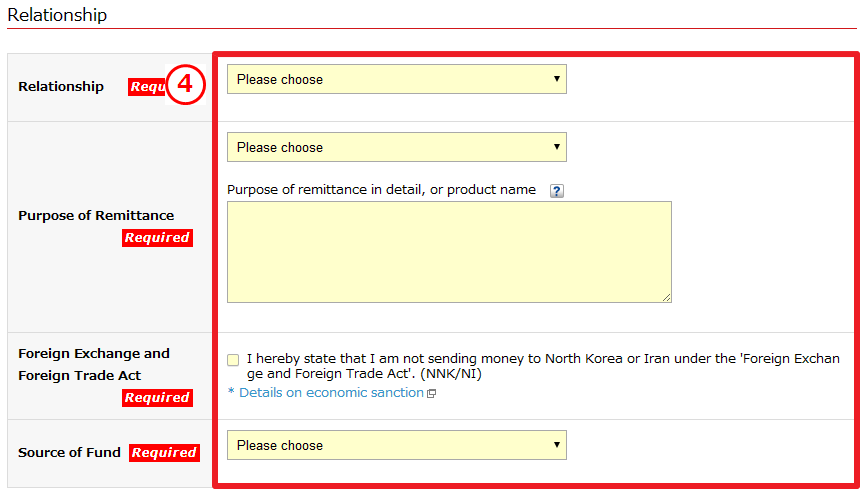
Task: Open the Details on economic sanction link
Action: pyautogui.click(x=331, y=393)
